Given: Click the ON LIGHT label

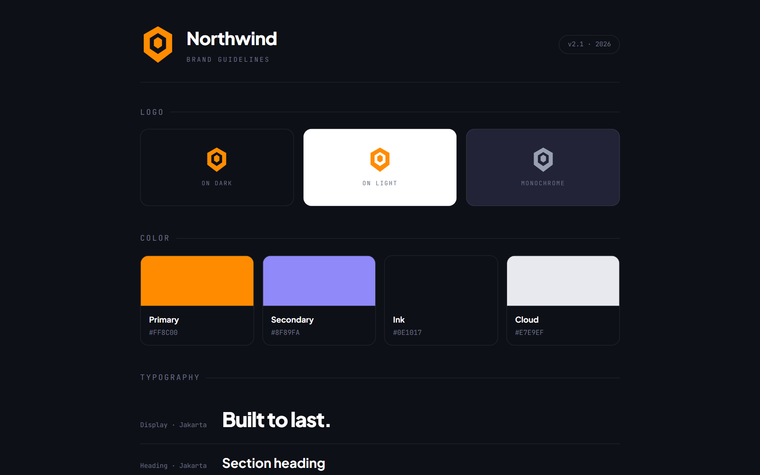Looking at the screenshot, I should click(380, 183).
